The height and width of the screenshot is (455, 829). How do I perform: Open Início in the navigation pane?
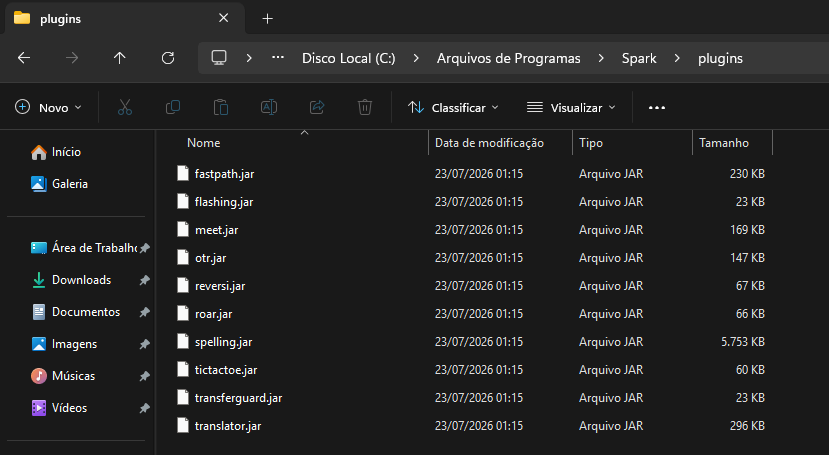[56, 152]
